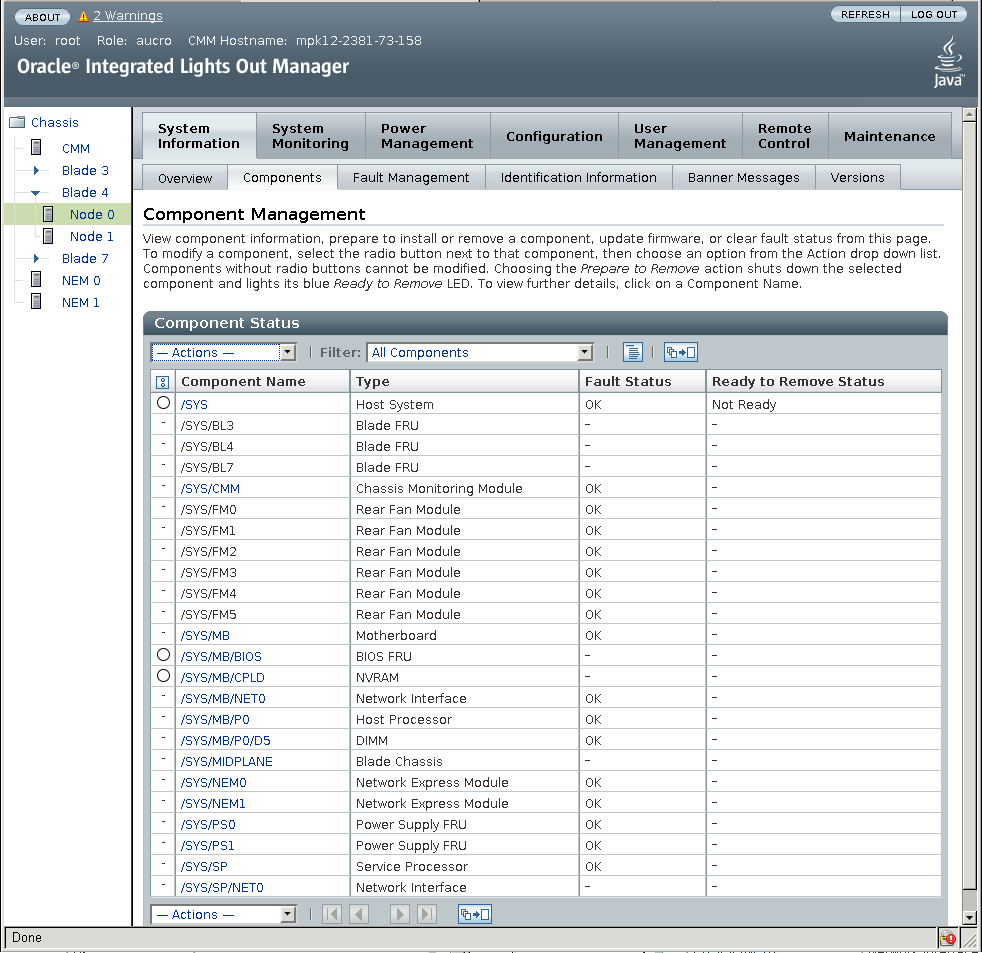
Task: Open the /SYS/MB component link
Action: tap(205, 636)
